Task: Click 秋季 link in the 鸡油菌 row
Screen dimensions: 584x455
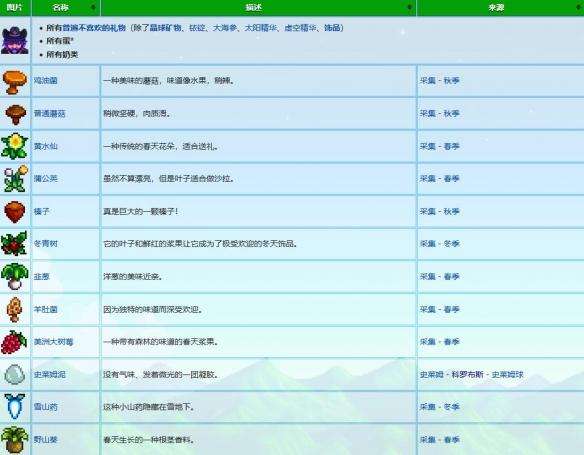Action: (451, 80)
